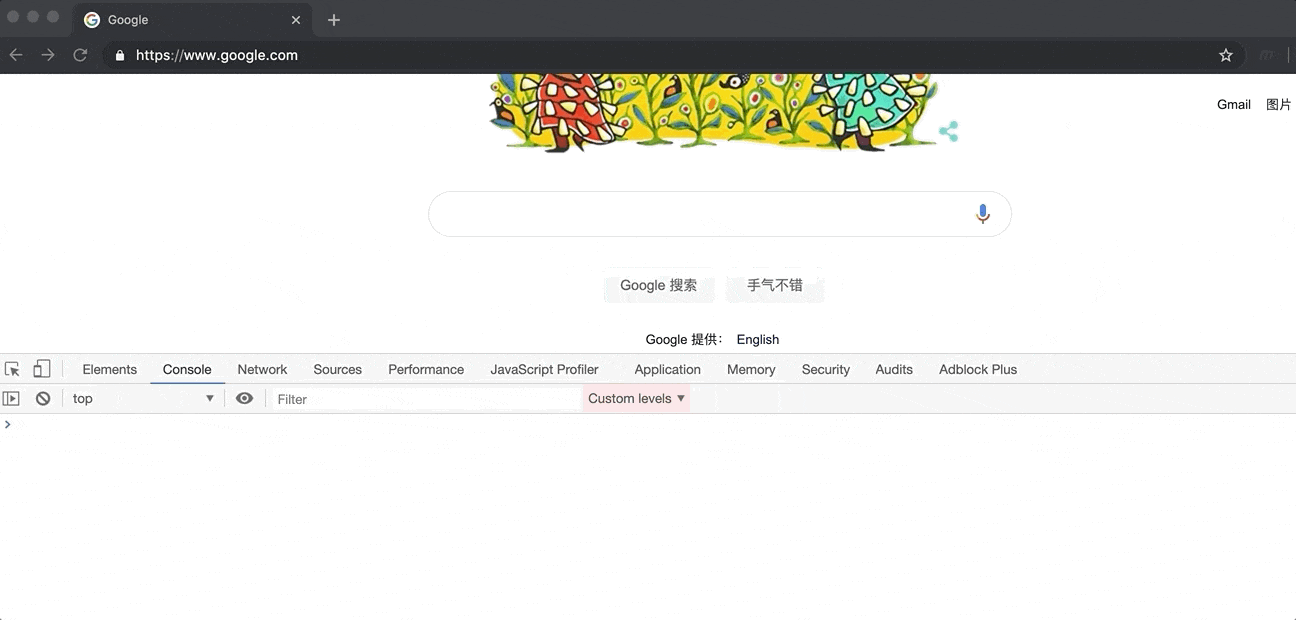Open the Sources tab

coord(338,369)
